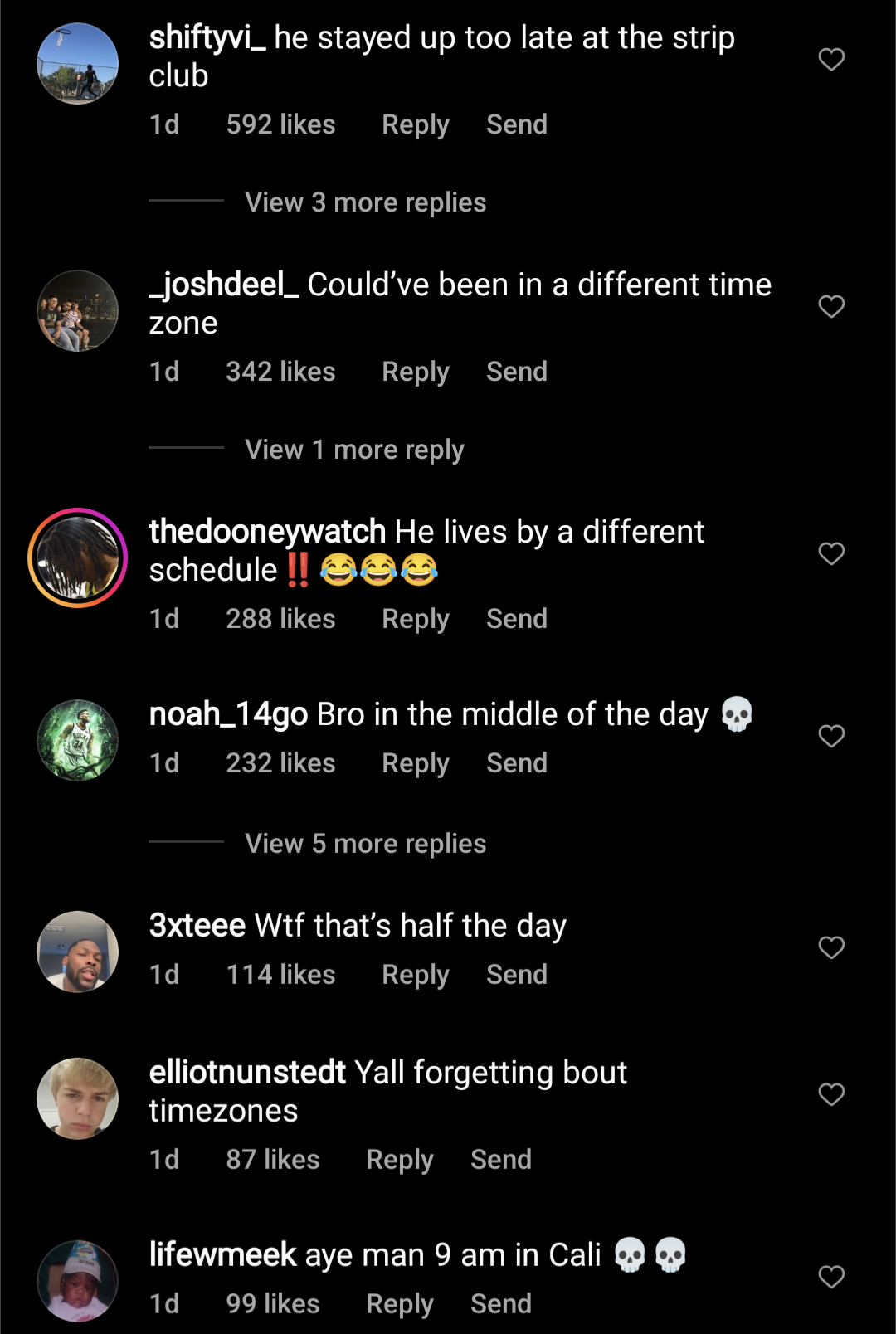Viewport: 896px width, 1334px height.
Task: Like 3xteee's half the day comment
Action: click(x=831, y=947)
